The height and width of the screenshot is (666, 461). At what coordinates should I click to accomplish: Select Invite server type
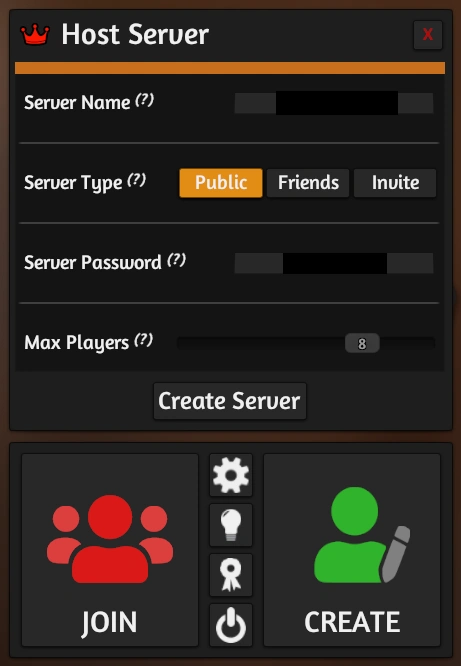(x=395, y=183)
